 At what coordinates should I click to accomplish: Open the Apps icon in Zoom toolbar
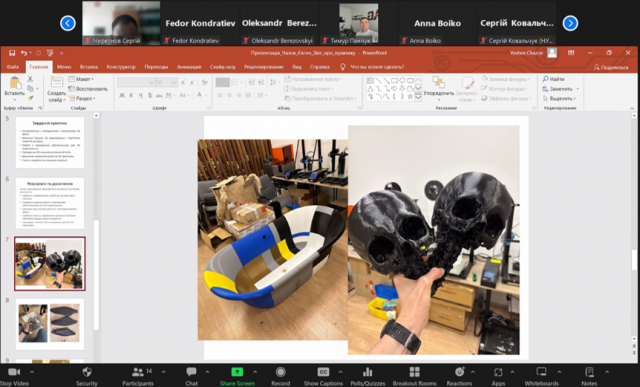pyautogui.click(x=498, y=372)
